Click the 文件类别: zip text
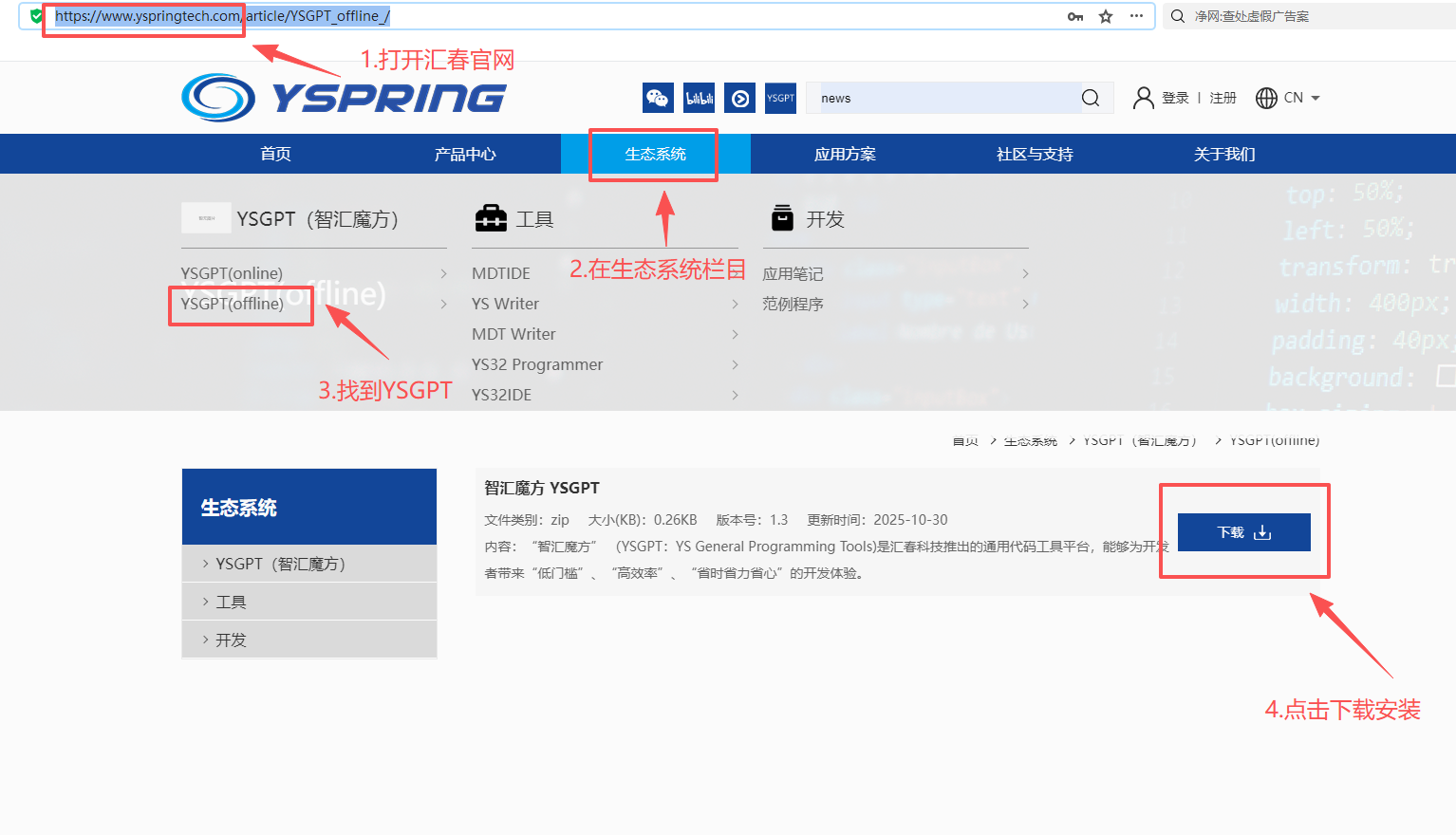1456x835 pixels. tap(527, 520)
